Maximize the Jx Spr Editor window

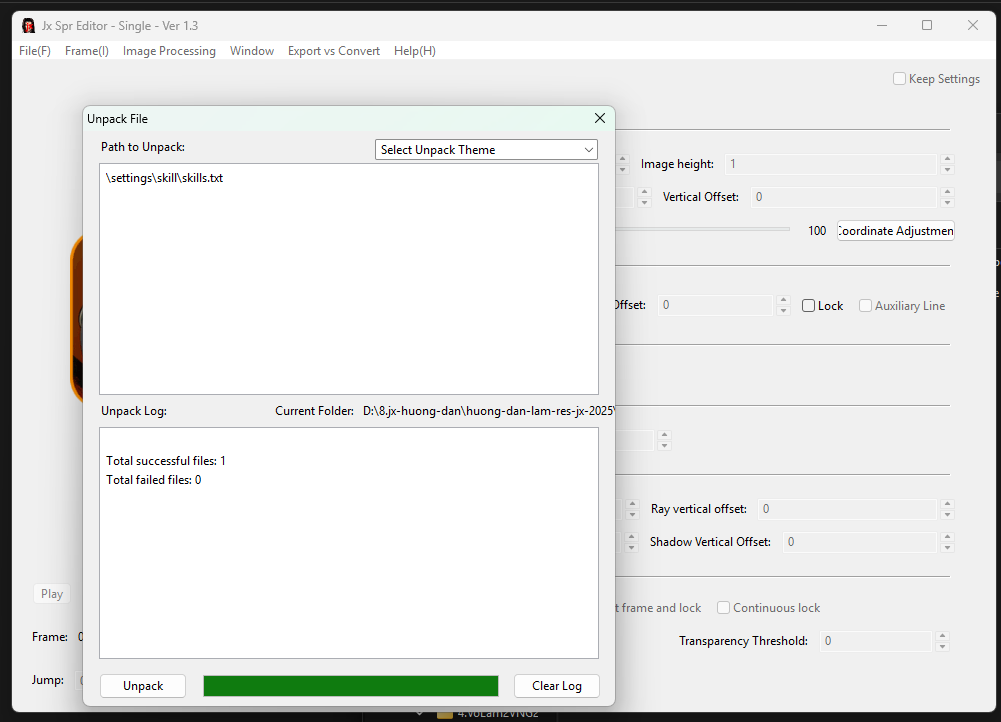point(927,25)
